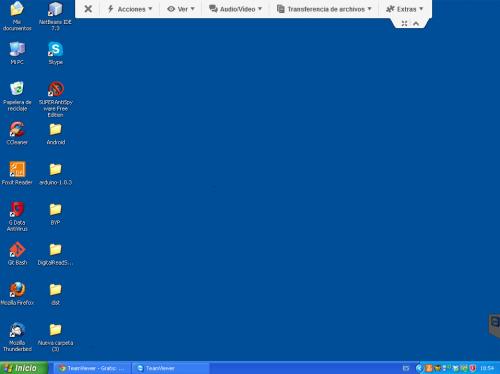500x374 pixels.
Task: Select the arduino-1.0.3 folder
Action: (55, 173)
